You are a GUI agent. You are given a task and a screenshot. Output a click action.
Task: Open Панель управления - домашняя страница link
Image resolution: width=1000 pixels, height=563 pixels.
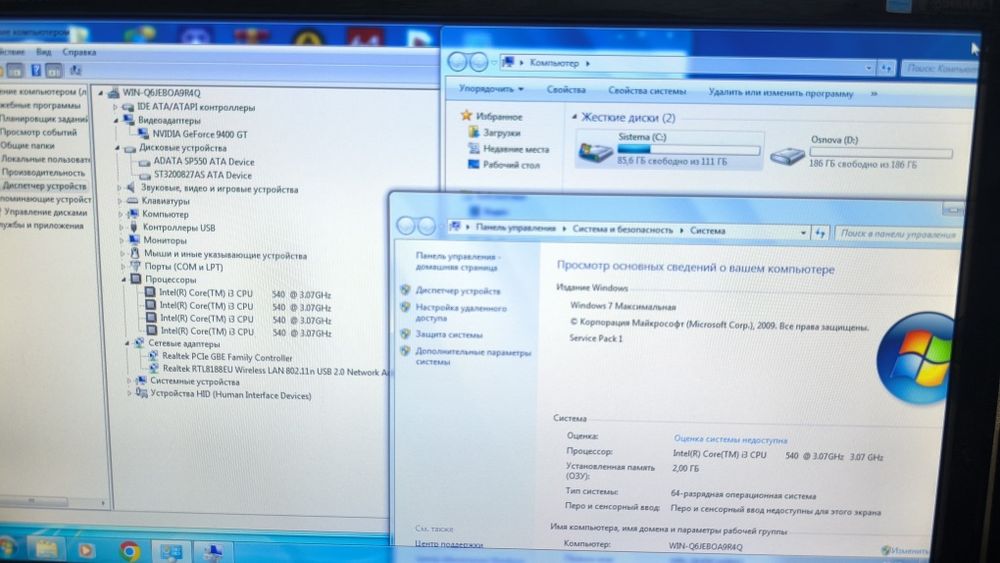coord(458,261)
